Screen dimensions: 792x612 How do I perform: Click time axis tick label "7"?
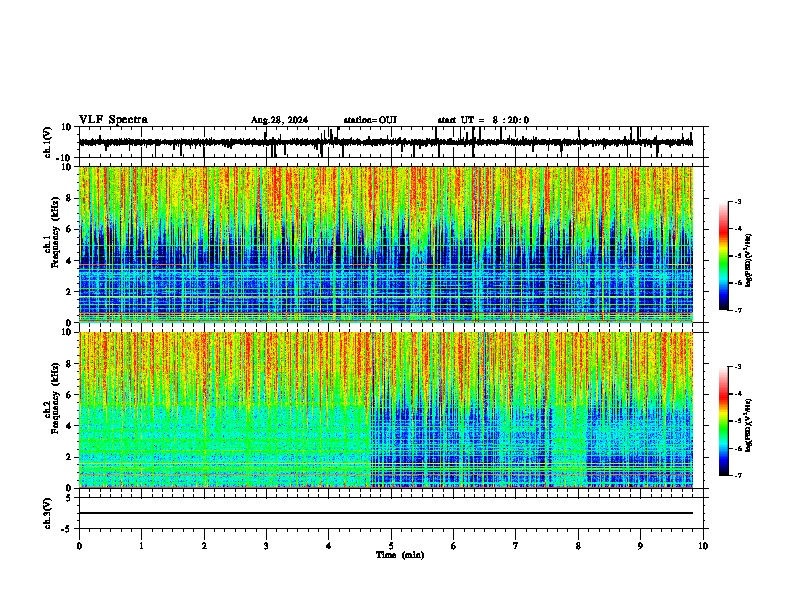516,546
